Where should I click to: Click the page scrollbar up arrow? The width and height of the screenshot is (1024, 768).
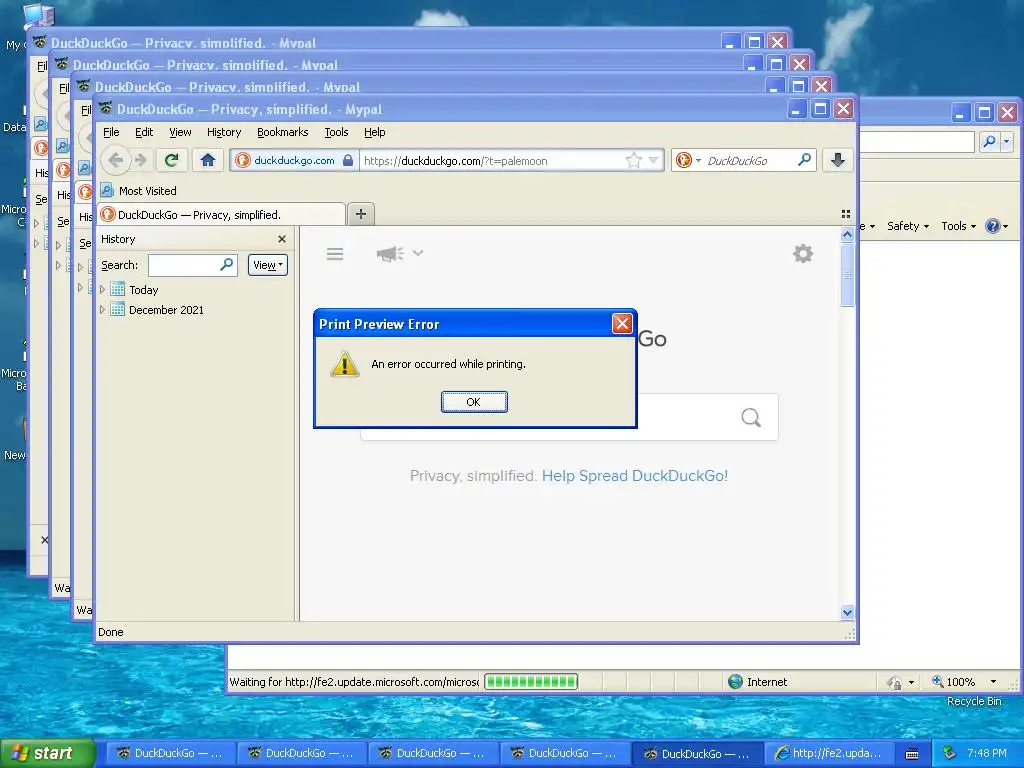coord(847,234)
